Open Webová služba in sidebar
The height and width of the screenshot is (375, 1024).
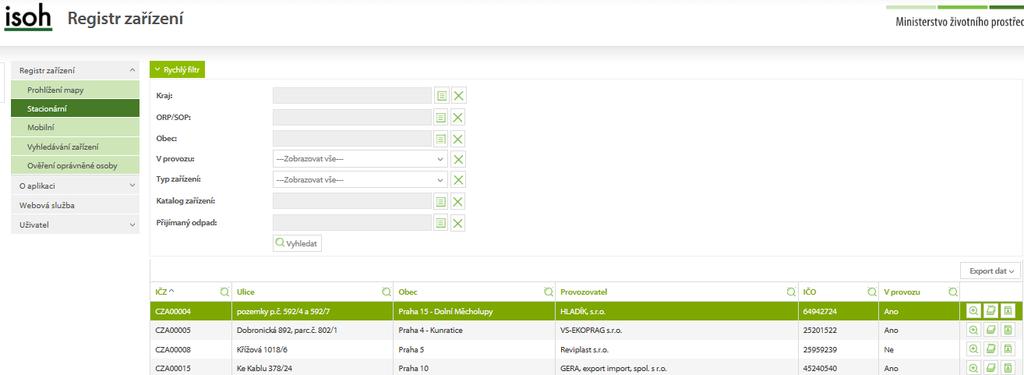pos(75,205)
